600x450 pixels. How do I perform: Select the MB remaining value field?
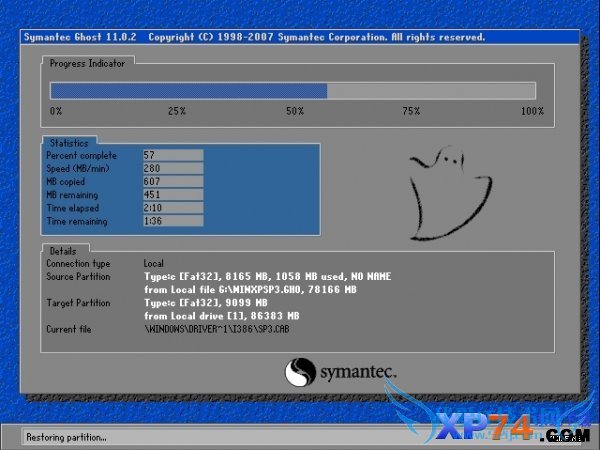173,194
